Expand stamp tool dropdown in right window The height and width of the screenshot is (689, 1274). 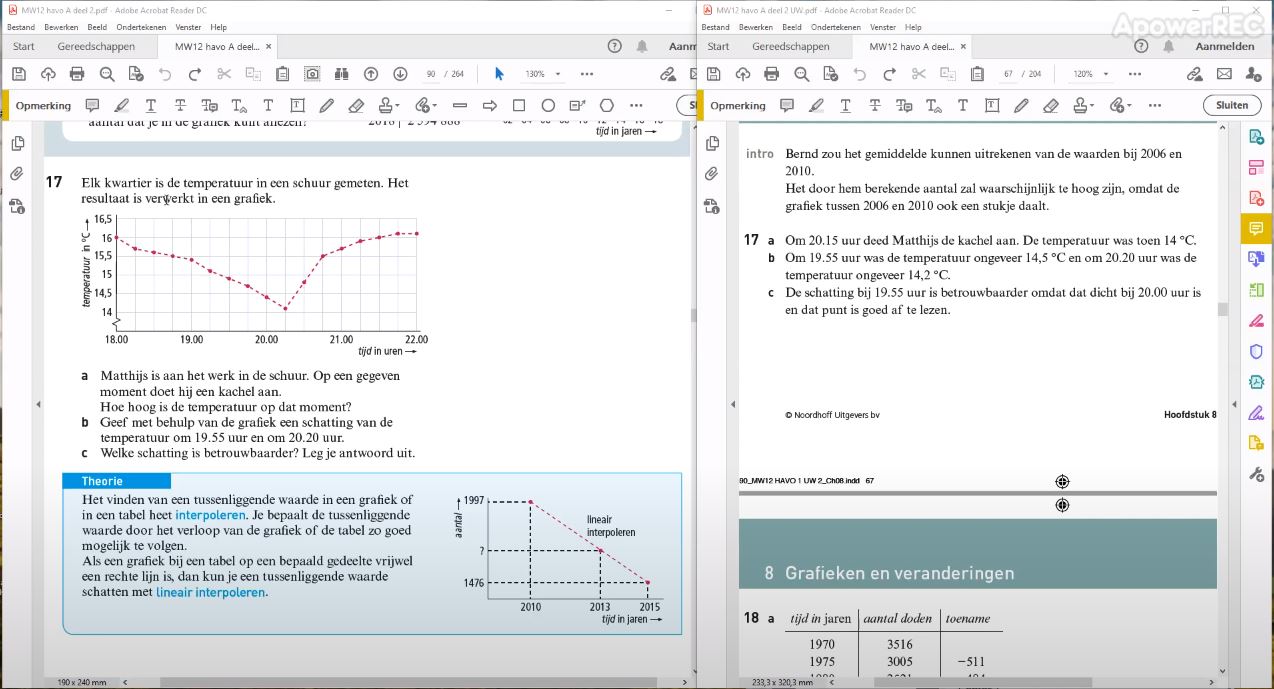pyautogui.click(x=1091, y=105)
